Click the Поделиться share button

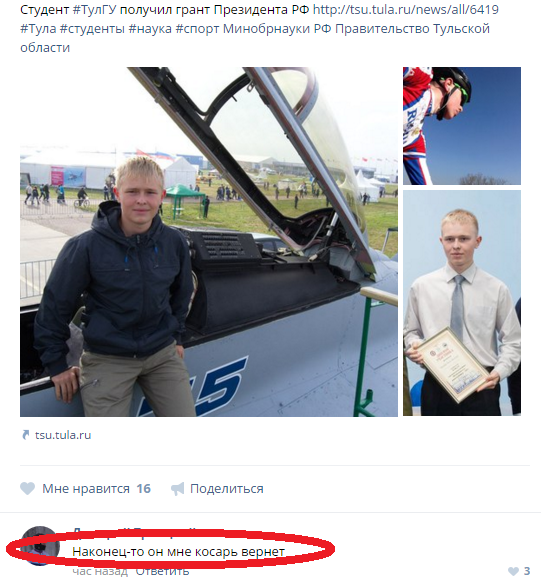tap(227, 488)
